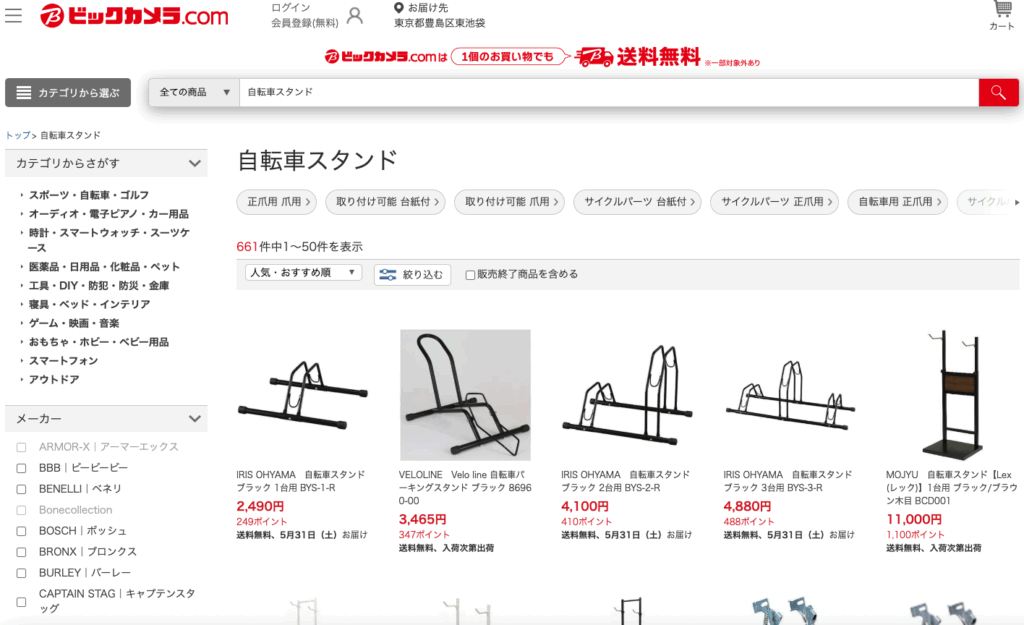Screen dimensions: 1024x625
Task: Click the カテゴリから選ぶ button
Action: pyautogui.click(x=68, y=93)
